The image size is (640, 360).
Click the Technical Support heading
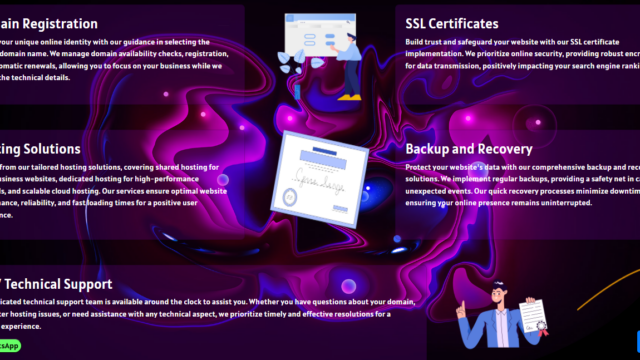(x=56, y=284)
